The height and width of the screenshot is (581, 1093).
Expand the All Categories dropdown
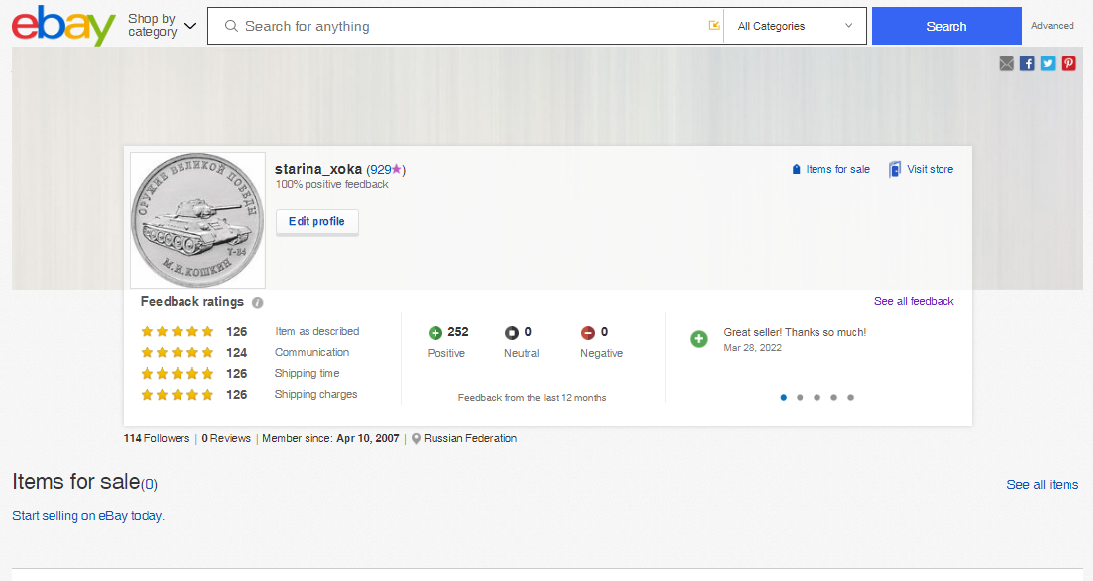[x=795, y=26]
